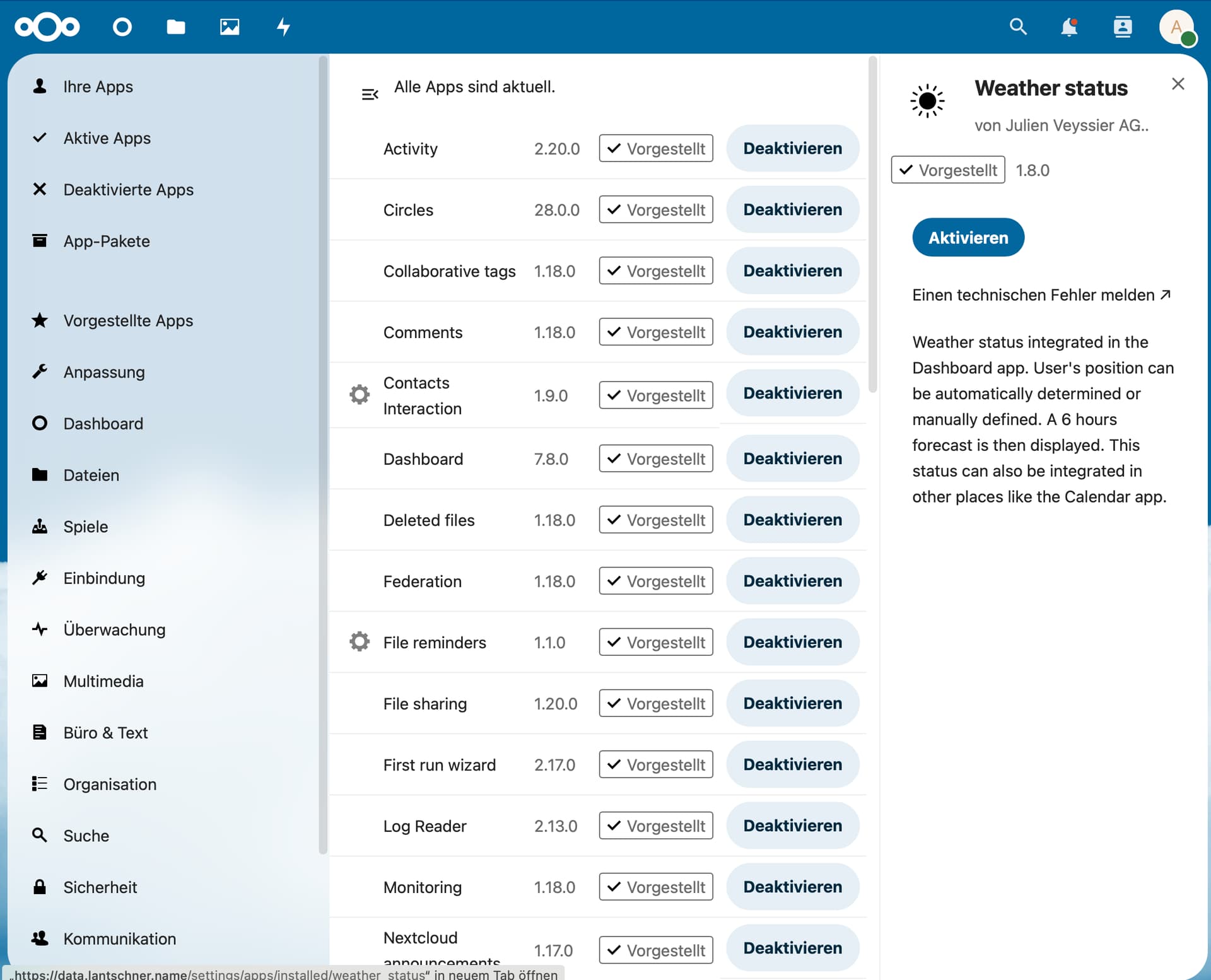Viewport: 1211px width, 980px height.
Task: Open Einen technischen Fehler melden link
Action: pos(1041,295)
